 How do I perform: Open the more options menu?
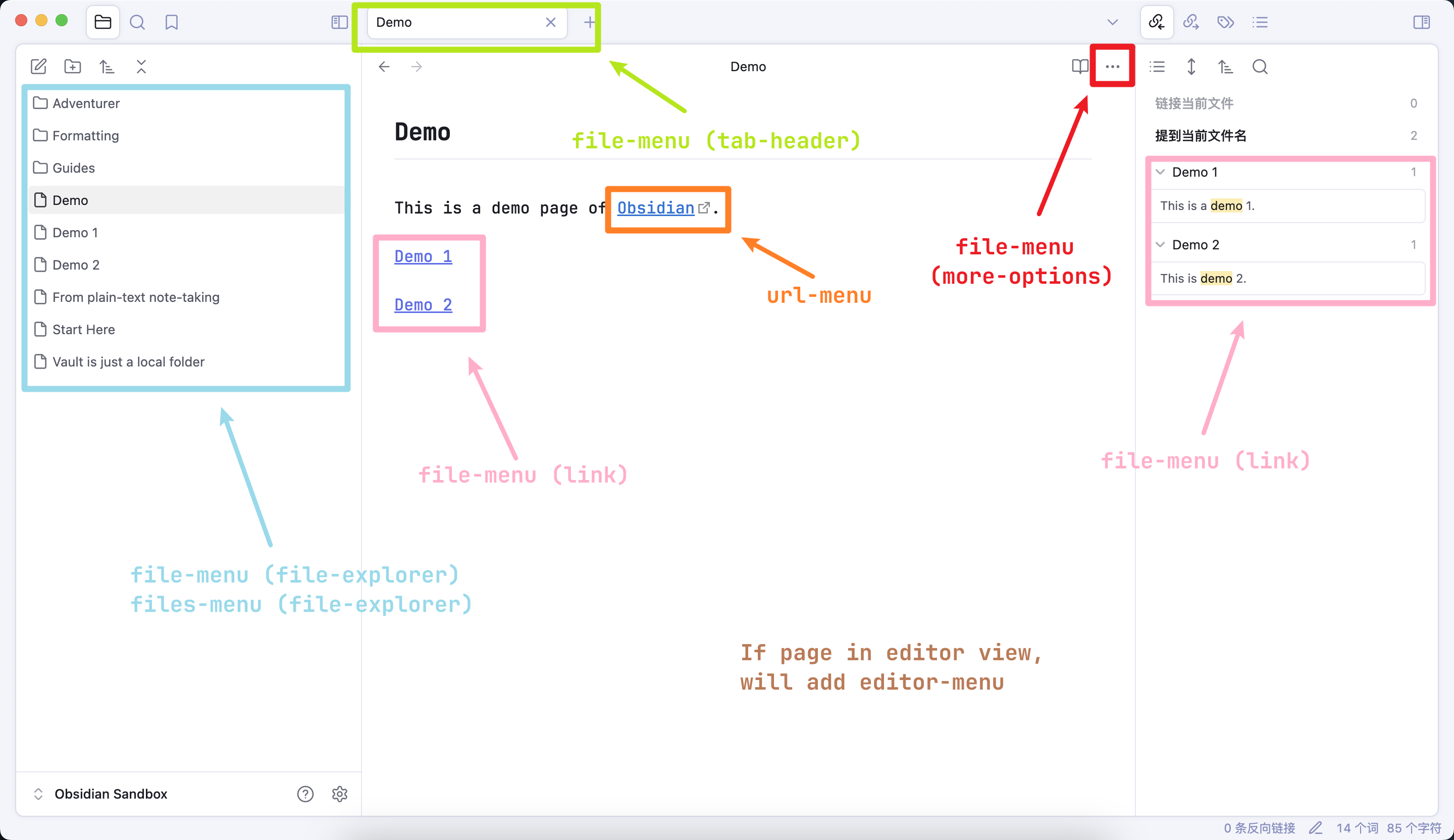point(1112,66)
